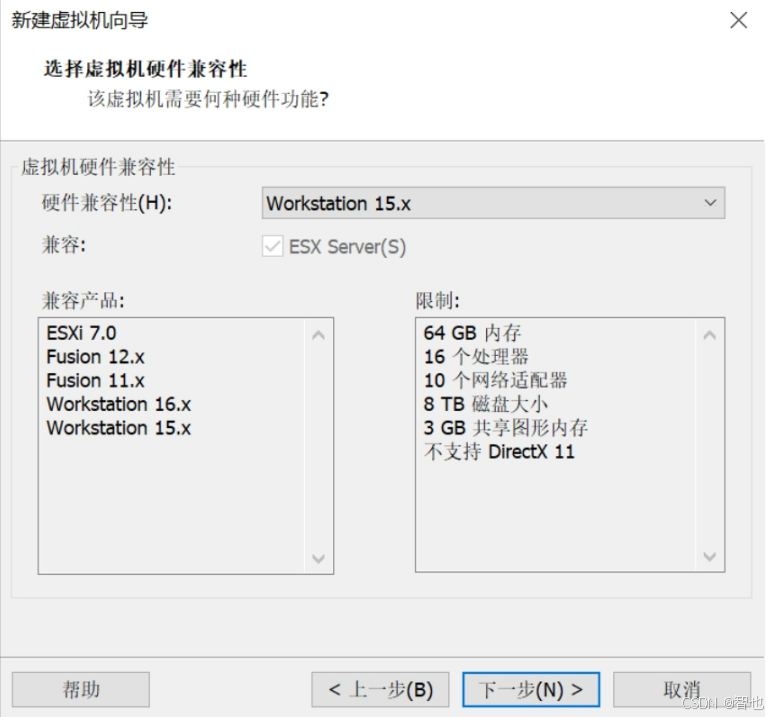Cancel the wizard with 取消

(682, 689)
